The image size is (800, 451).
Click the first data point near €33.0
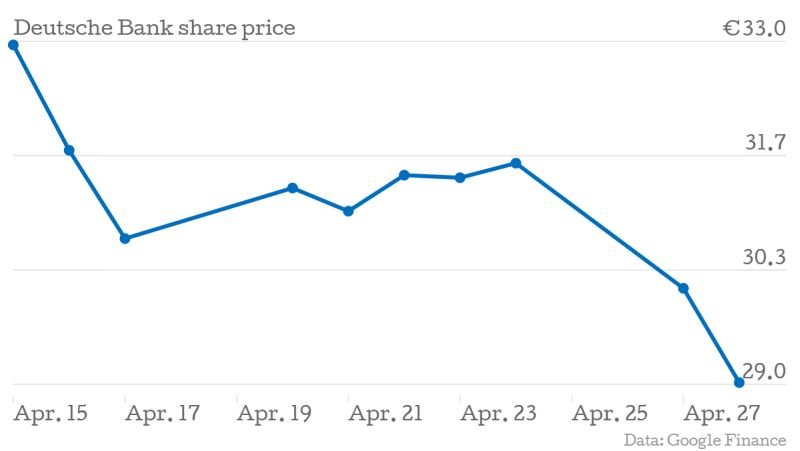(x=13, y=45)
